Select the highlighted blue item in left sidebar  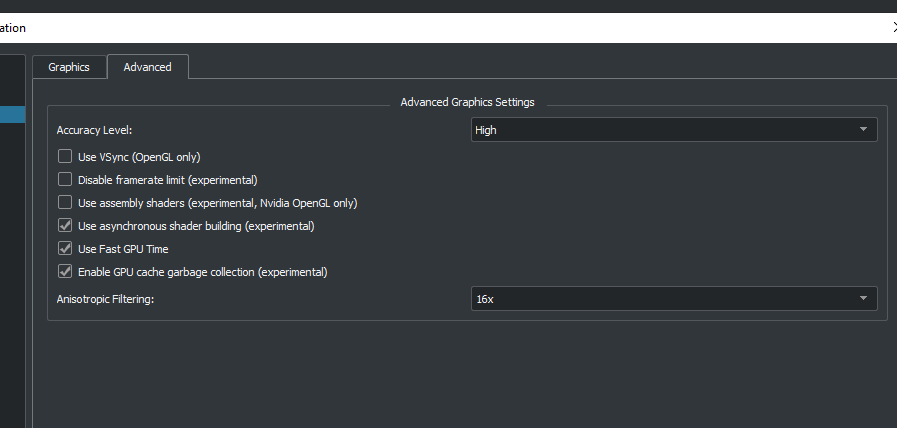(13, 114)
